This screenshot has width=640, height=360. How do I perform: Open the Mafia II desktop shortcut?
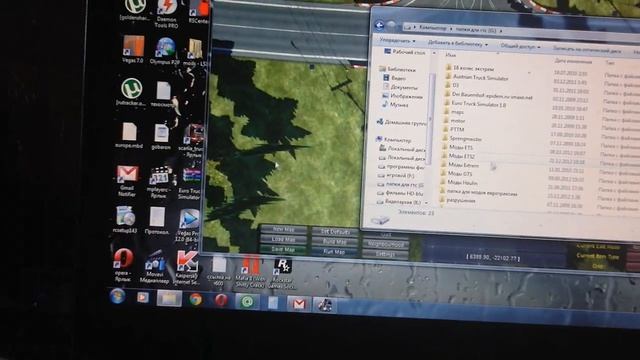(x=250, y=272)
